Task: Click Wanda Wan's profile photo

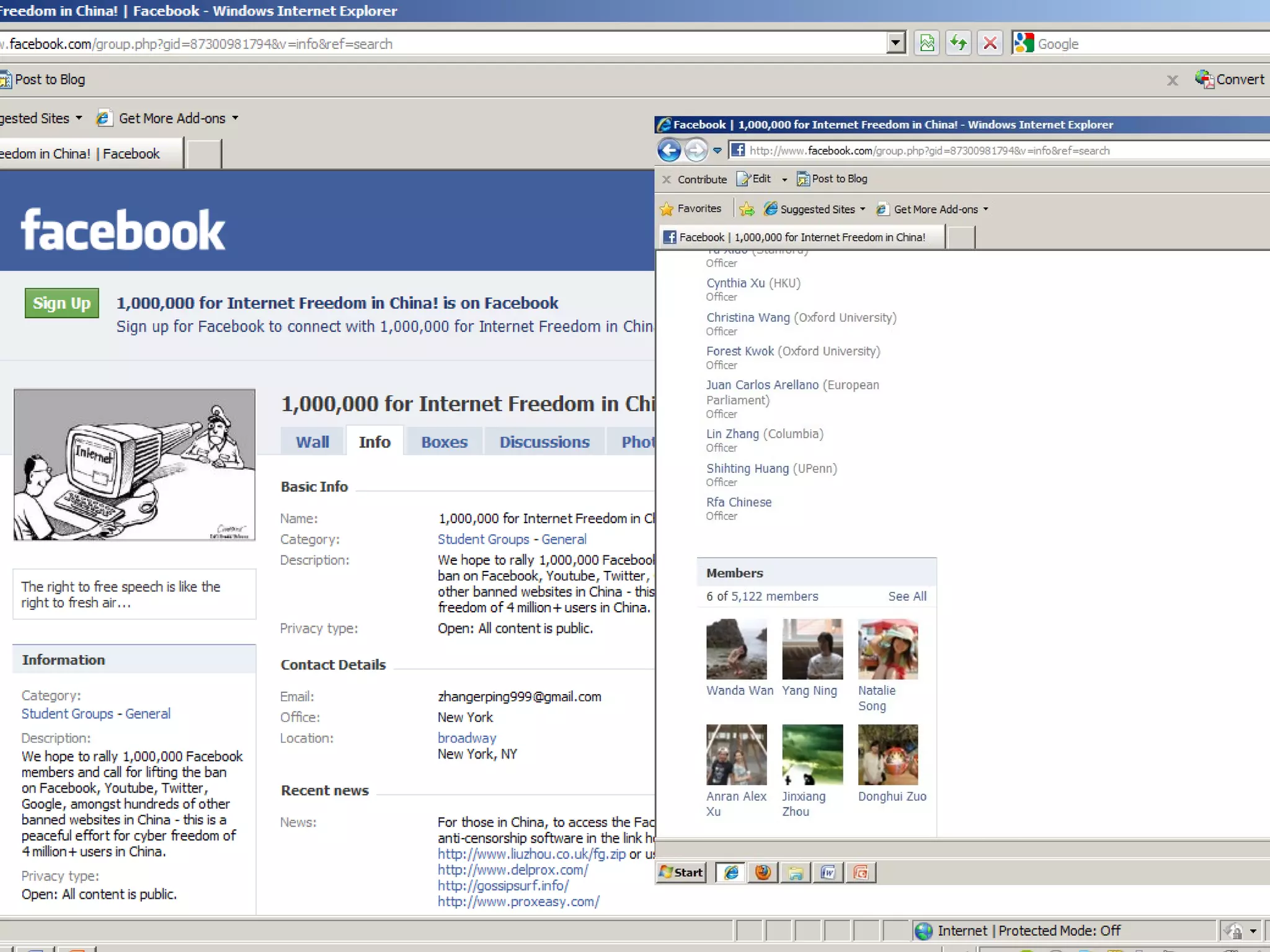Action: click(x=736, y=649)
